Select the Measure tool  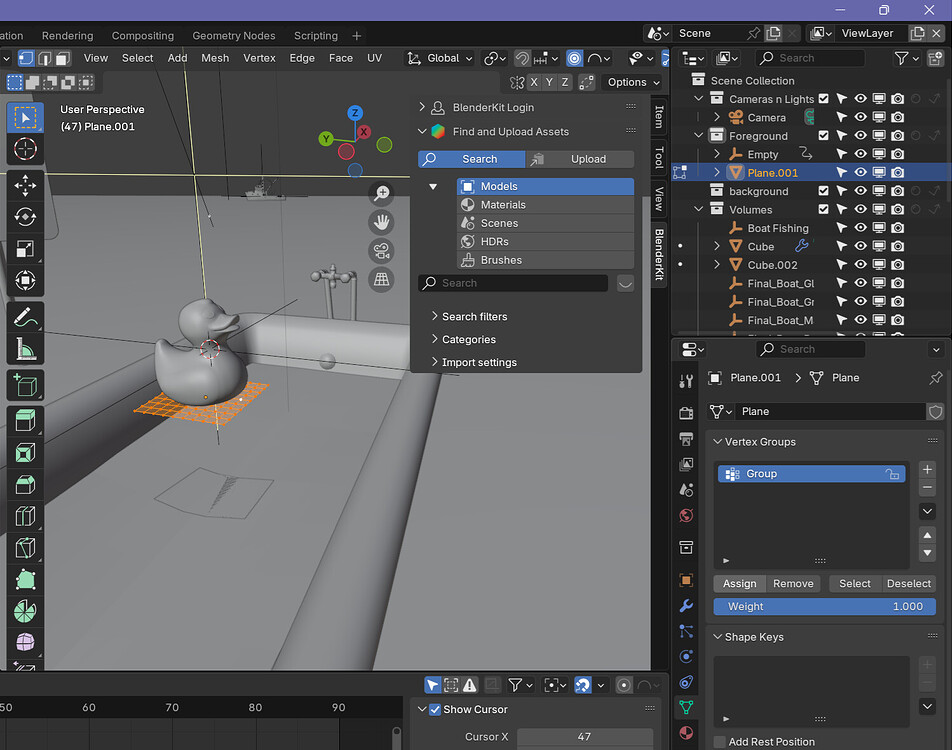(25, 349)
